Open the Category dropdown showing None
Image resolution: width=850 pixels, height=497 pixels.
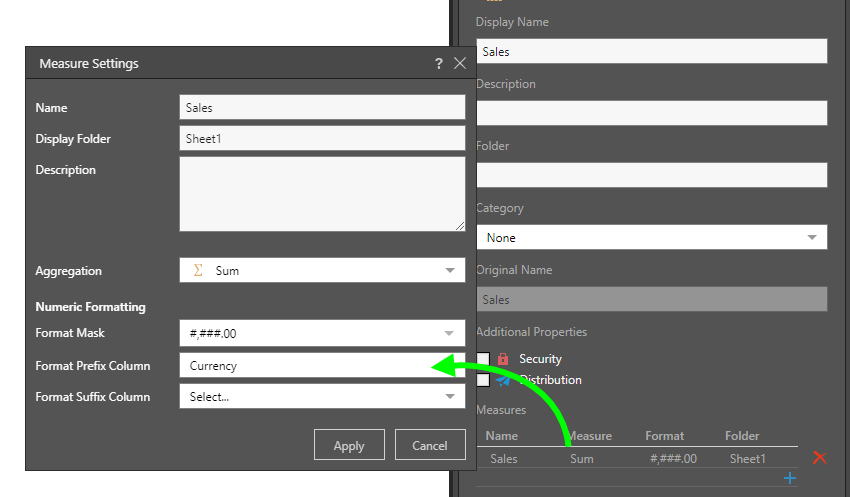810,238
